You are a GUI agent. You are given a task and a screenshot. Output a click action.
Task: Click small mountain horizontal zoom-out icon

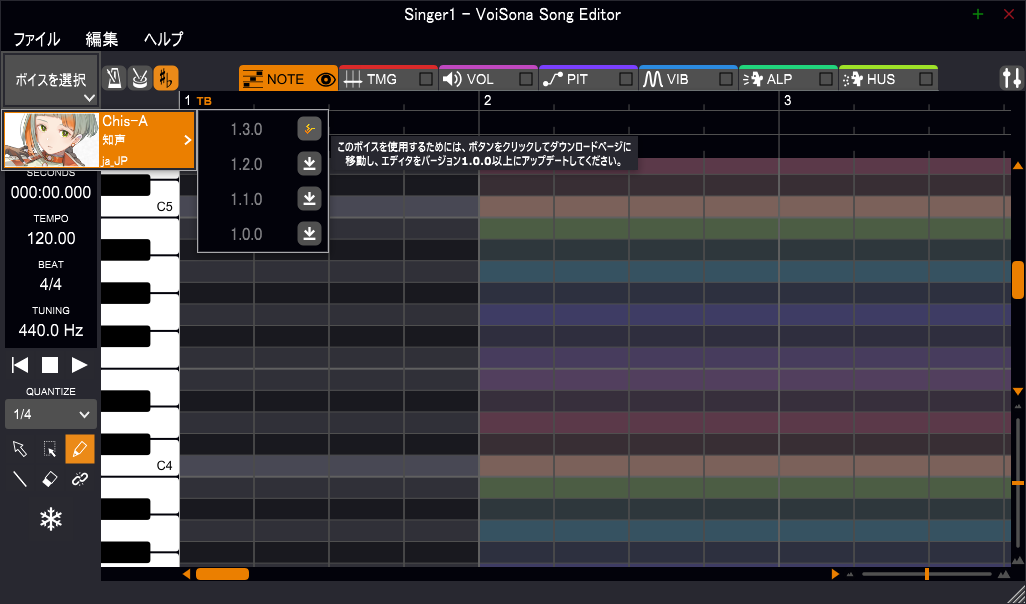tap(851, 575)
